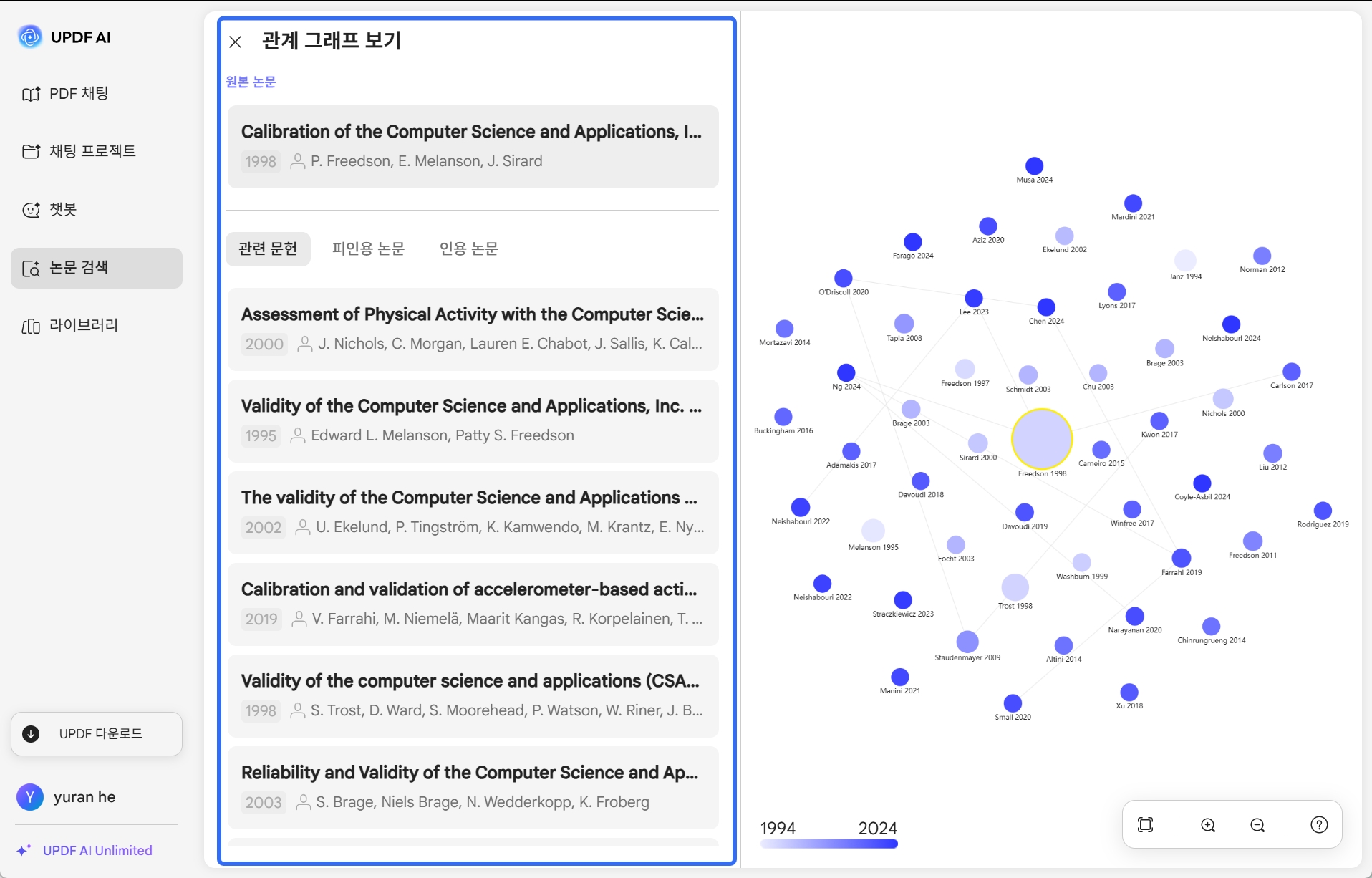This screenshot has width=1372, height=878.
Task: Click the Buckingham 2016 node
Action: pyautogui.click(x=783, y=417)
